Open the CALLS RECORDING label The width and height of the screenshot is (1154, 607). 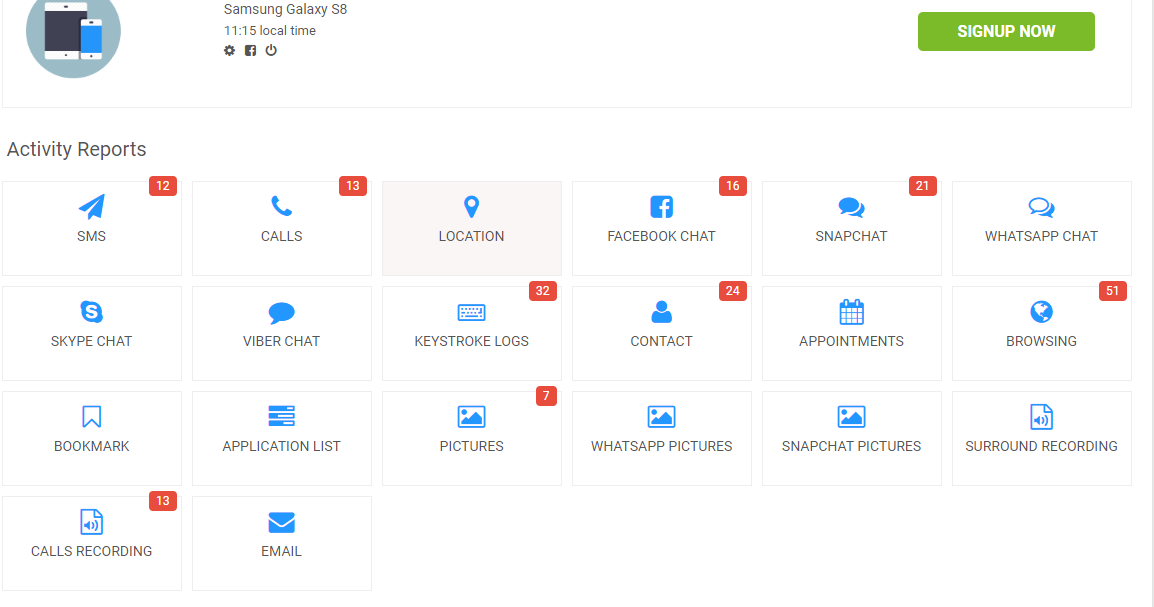point(91,552)
